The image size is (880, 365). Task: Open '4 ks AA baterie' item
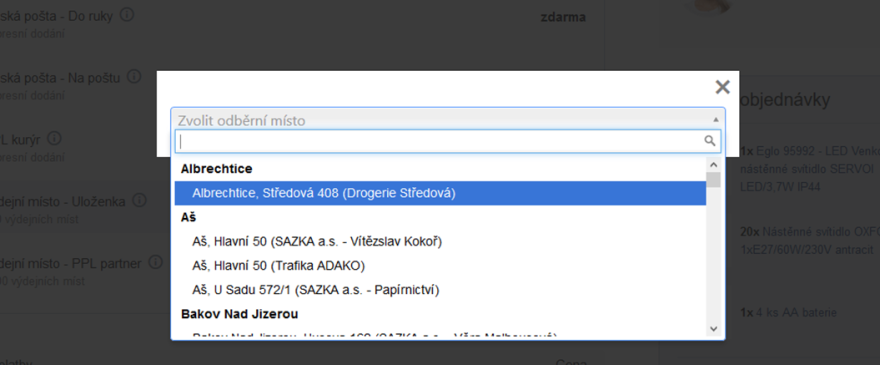pos(796,313)
